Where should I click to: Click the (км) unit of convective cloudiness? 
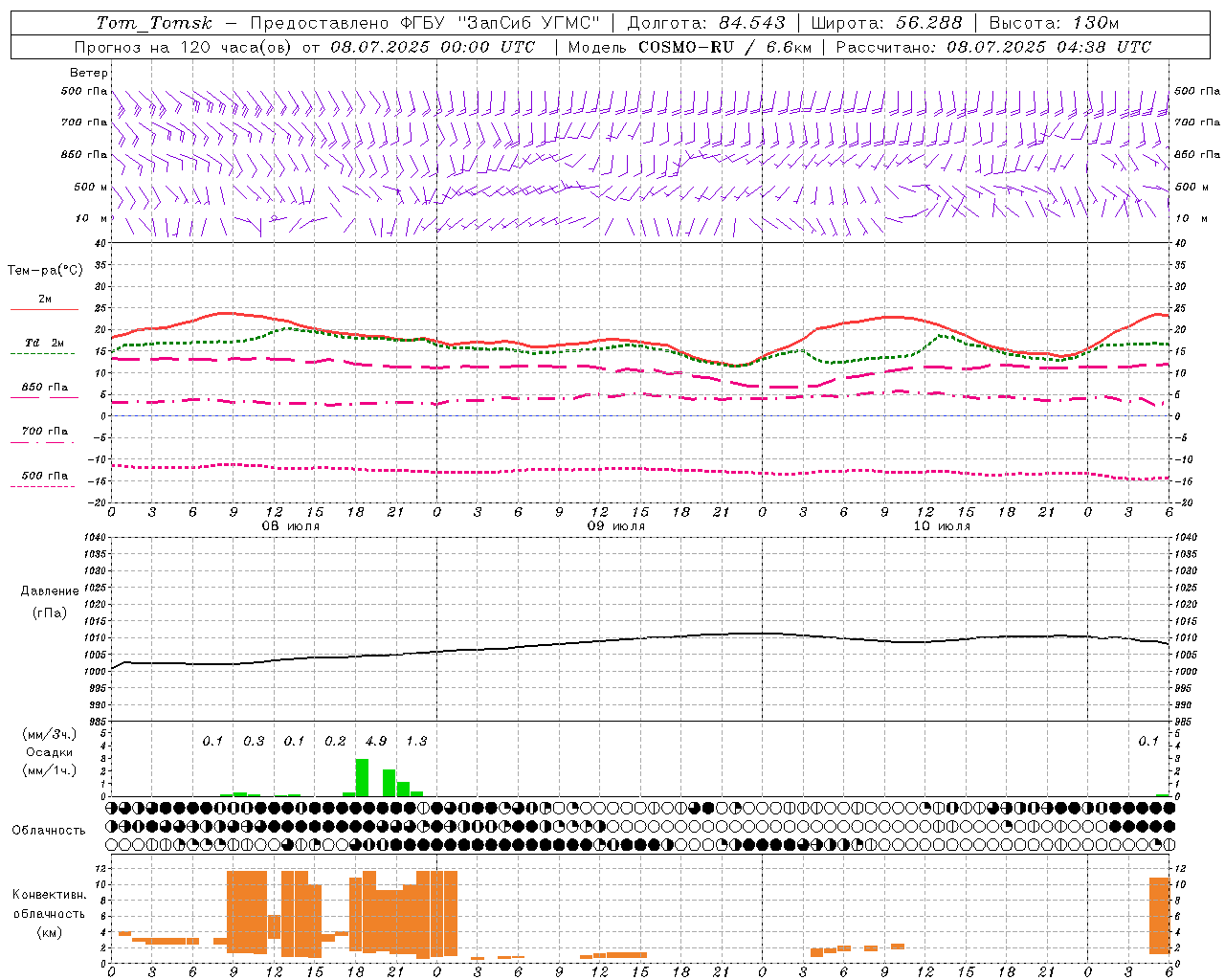click(x=50, y=932)
